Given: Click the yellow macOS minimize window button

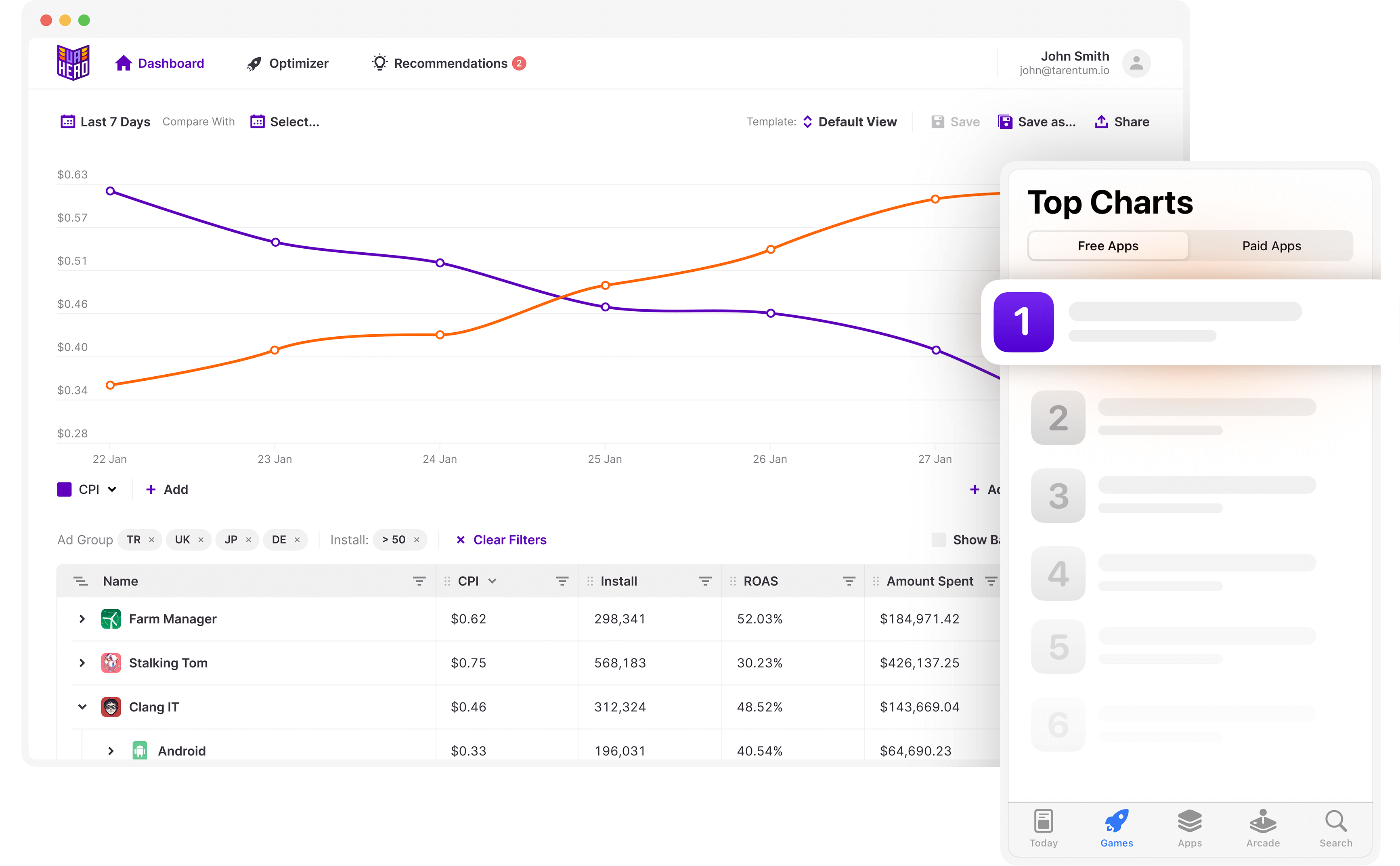Looking at the screenshot, I should click(x=65, y=21).
